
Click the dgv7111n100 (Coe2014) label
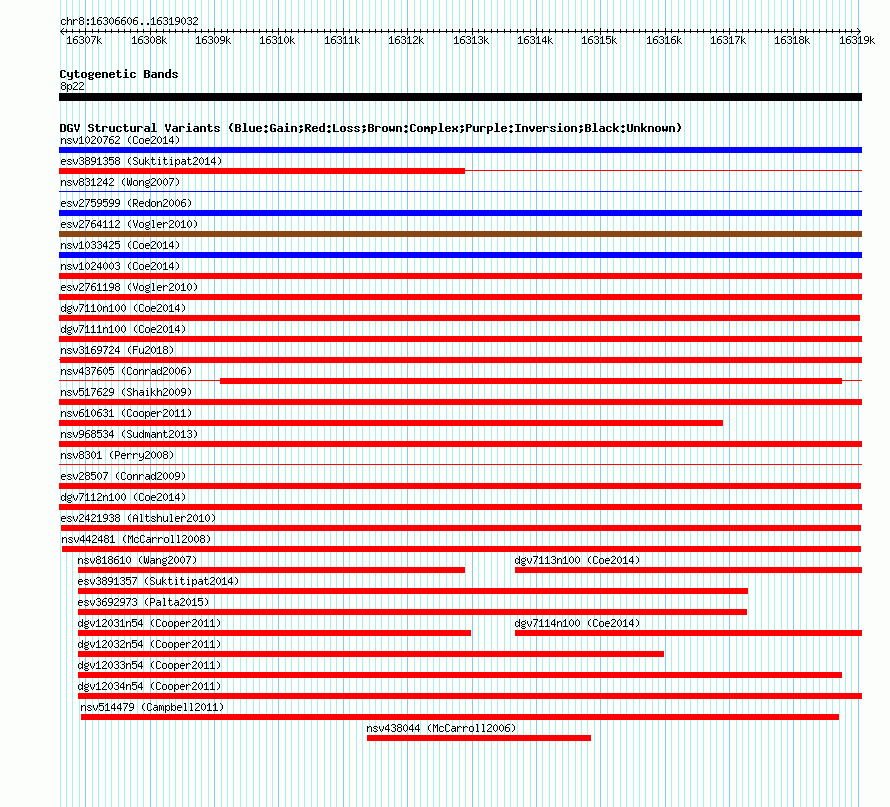point(123,329)
